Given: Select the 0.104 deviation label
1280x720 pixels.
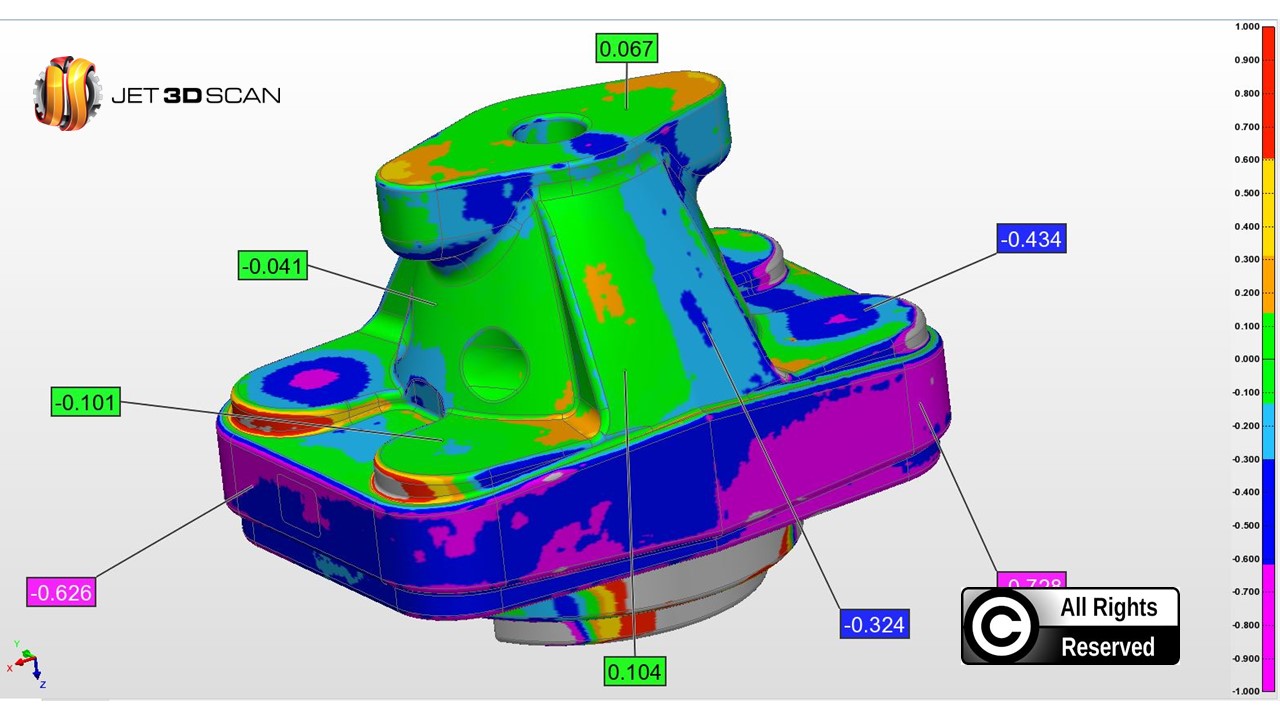Looking at the screenshot, I should click(x=634, y=672).
